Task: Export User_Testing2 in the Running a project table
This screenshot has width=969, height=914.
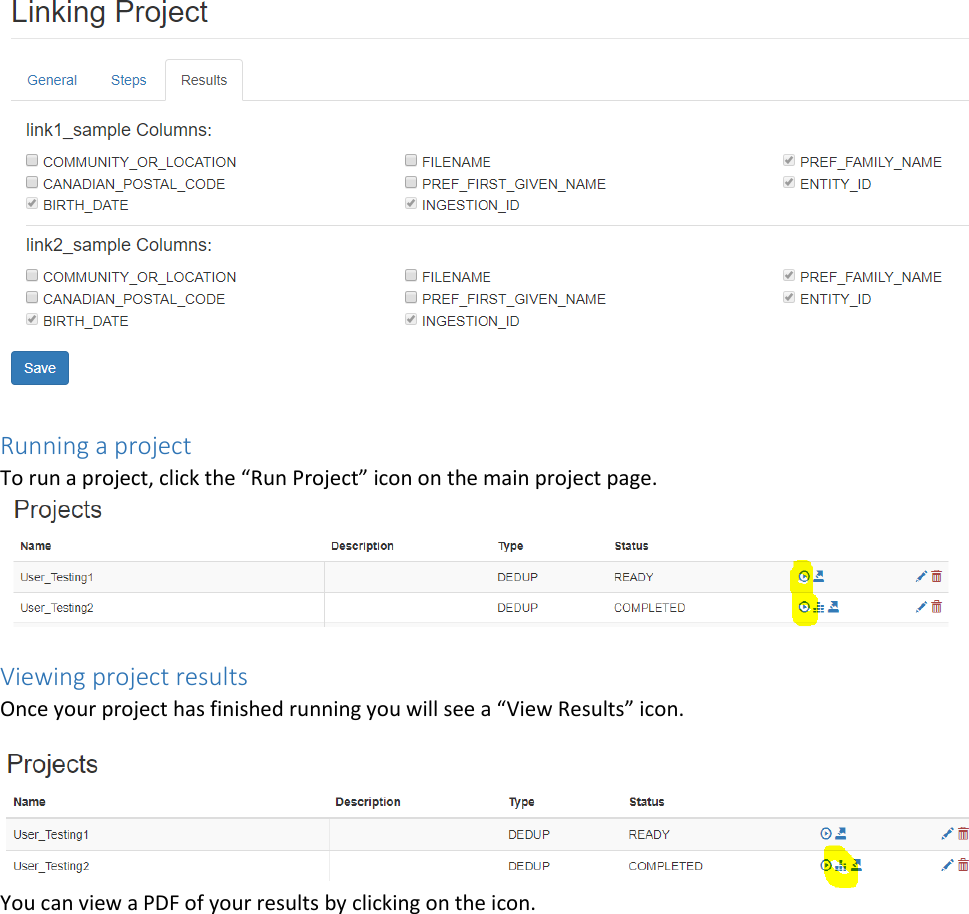Action: [833, 607]
